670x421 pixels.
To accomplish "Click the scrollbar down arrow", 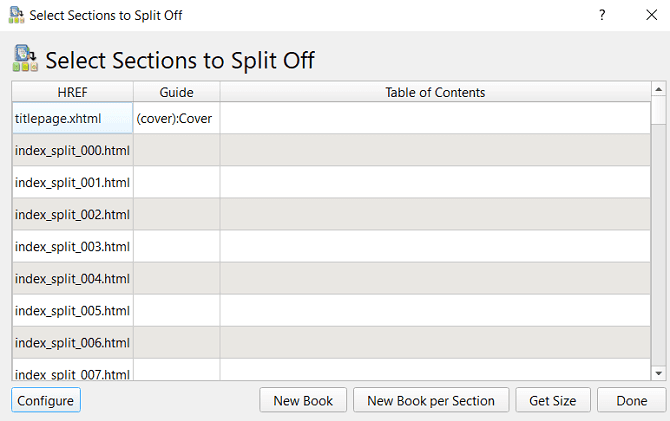I will click(658, 373).
